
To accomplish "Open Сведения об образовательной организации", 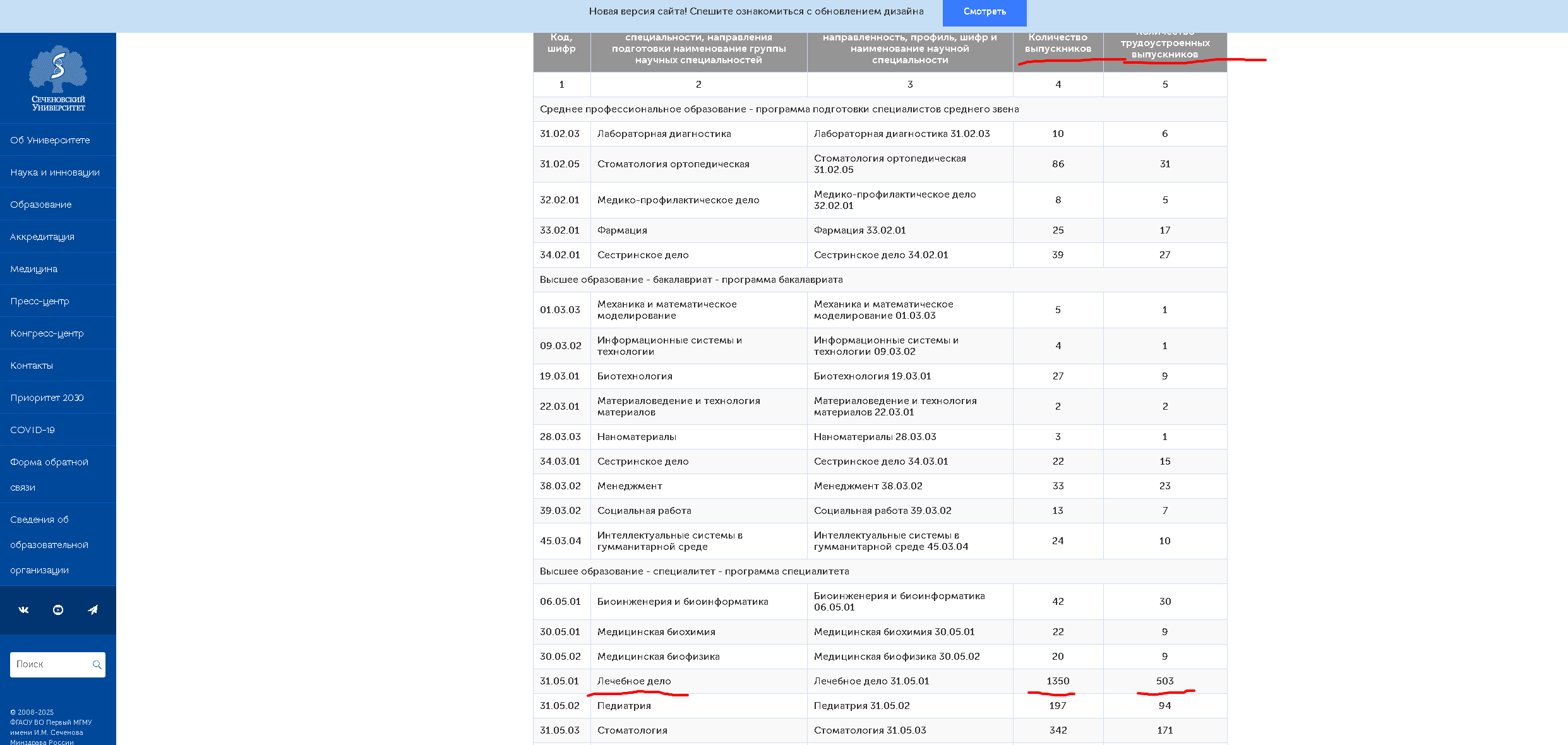I will point(49,544).
